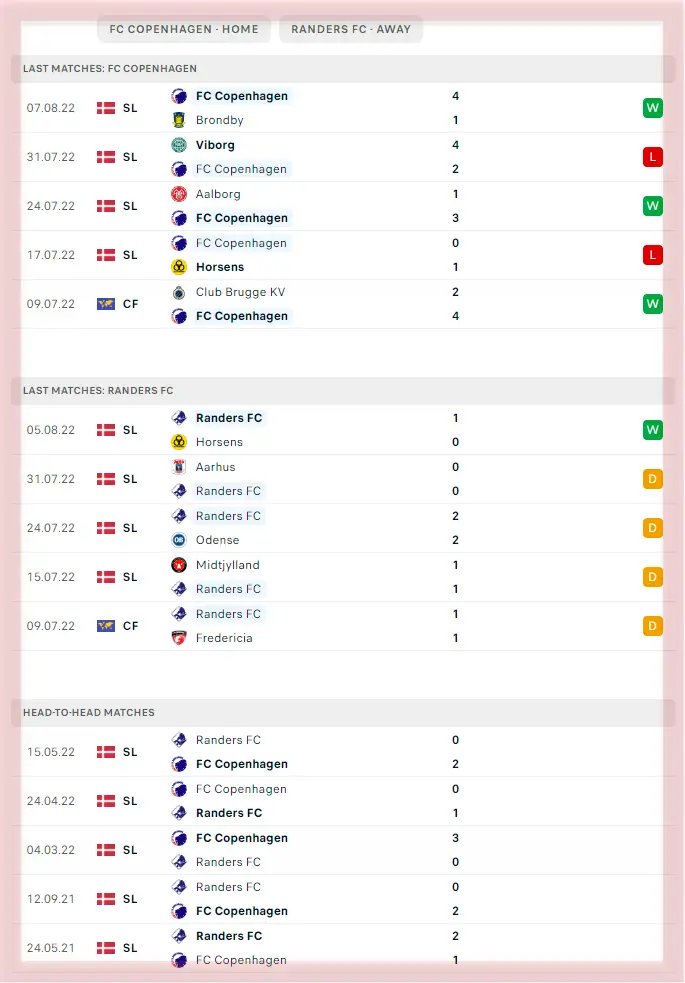Open the Aalborg team logo
The width and height of the screenshot is (685, 983).
tap(179, 194)
